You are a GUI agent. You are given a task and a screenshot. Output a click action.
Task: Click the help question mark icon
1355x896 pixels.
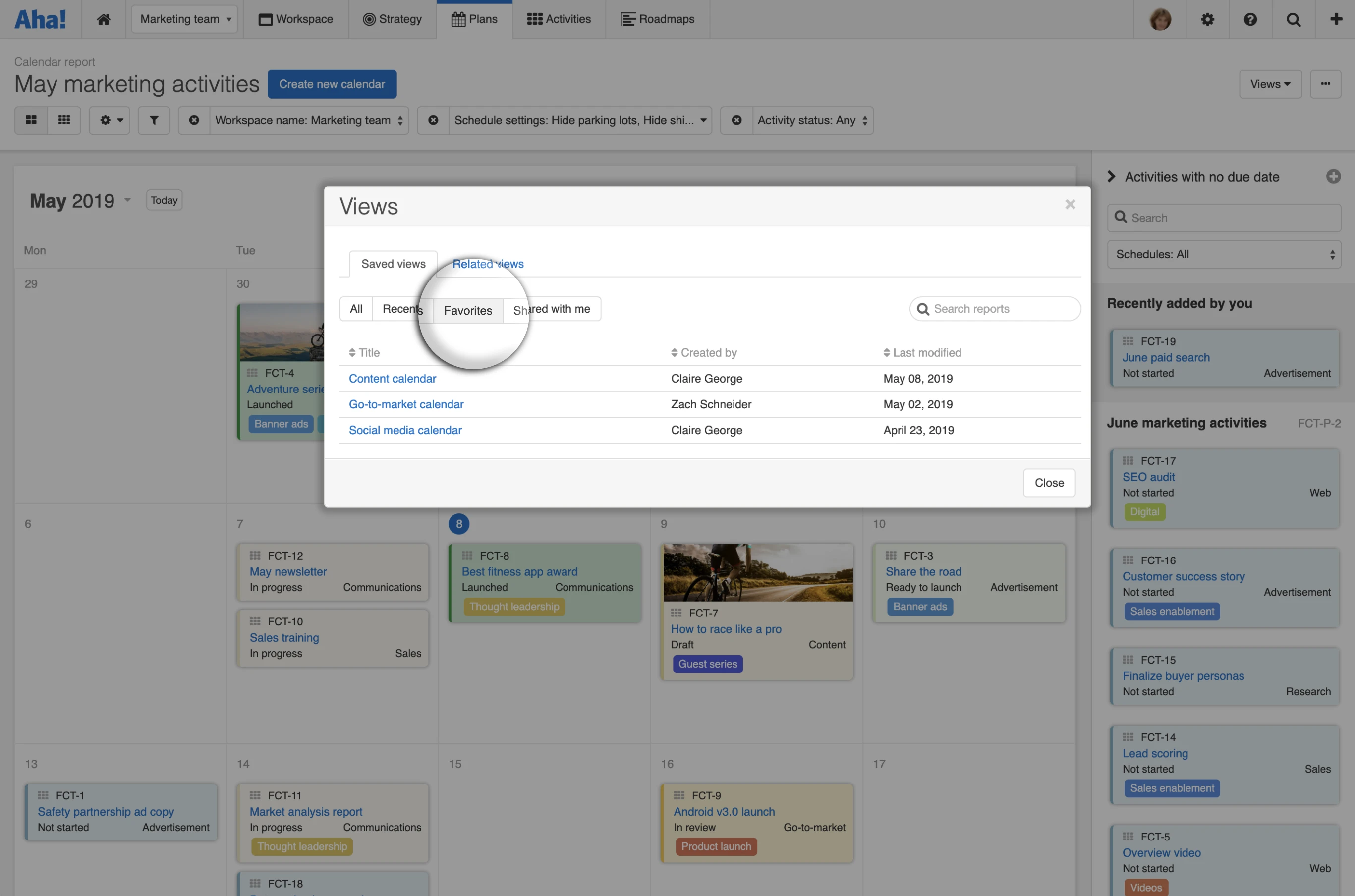pos(1250,19)
